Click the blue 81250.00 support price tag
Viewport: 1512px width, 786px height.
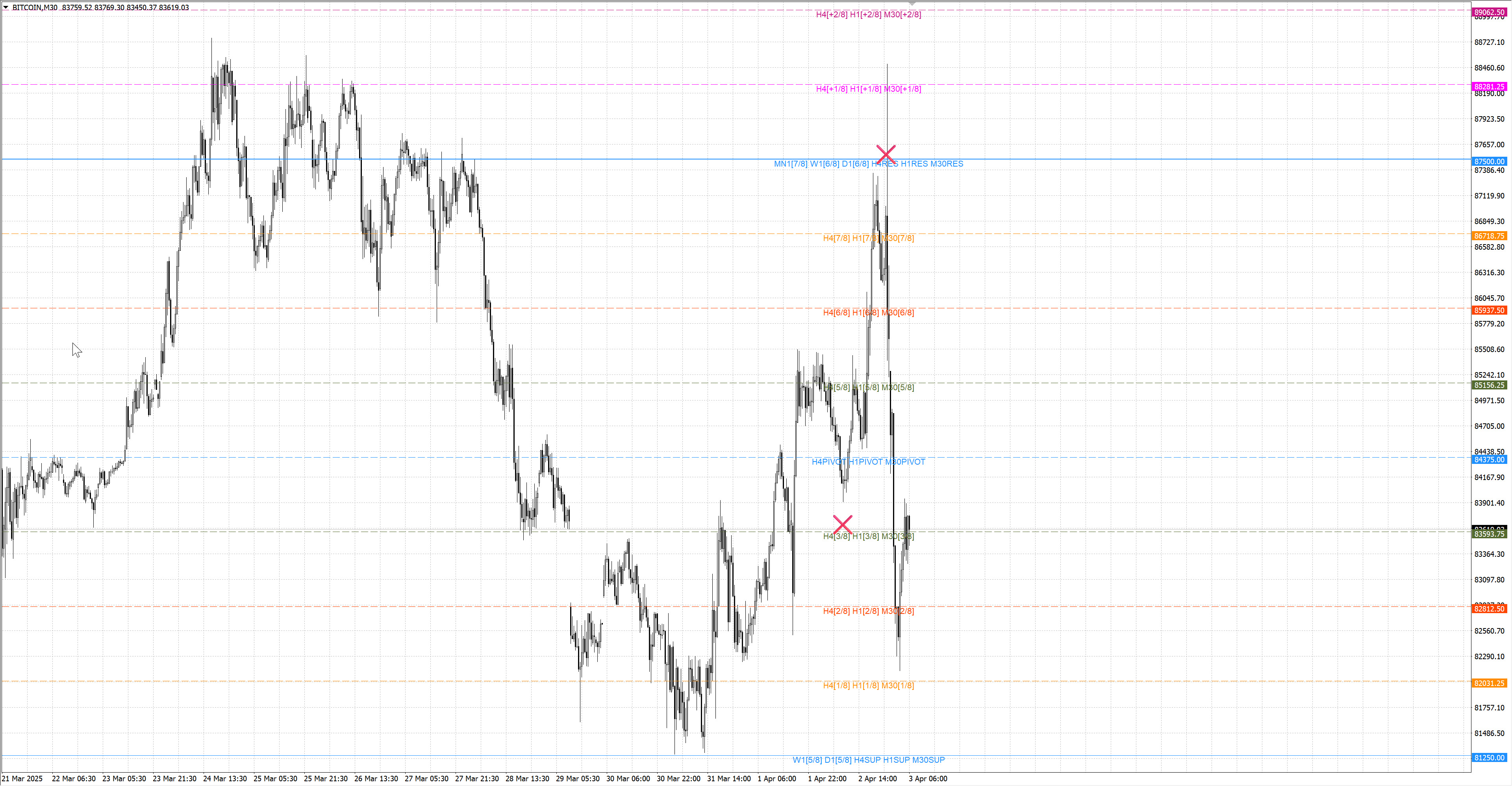[x=1490, y=758]
